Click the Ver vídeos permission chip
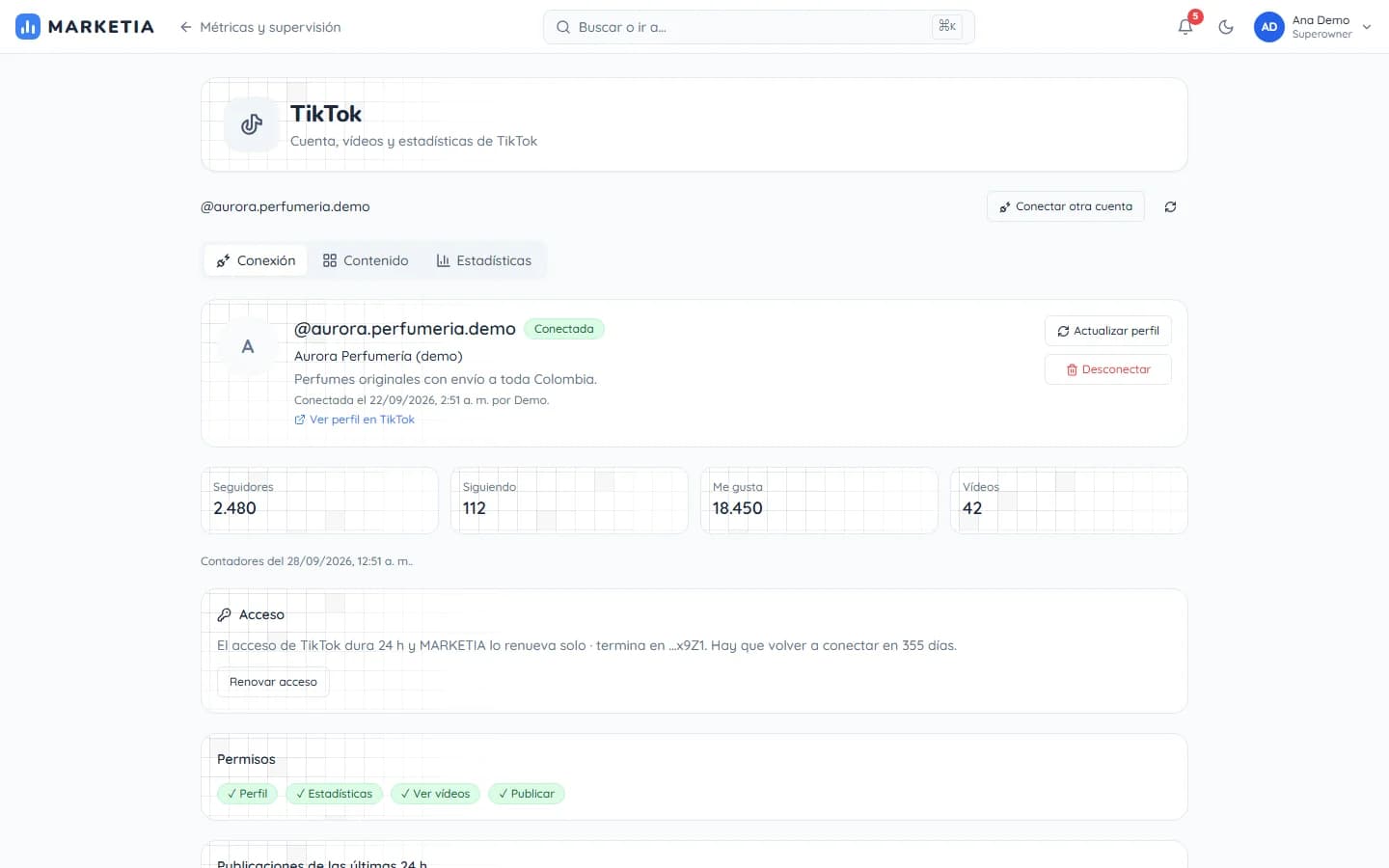This screenshot has height=868, width=1389. (435, 794)
